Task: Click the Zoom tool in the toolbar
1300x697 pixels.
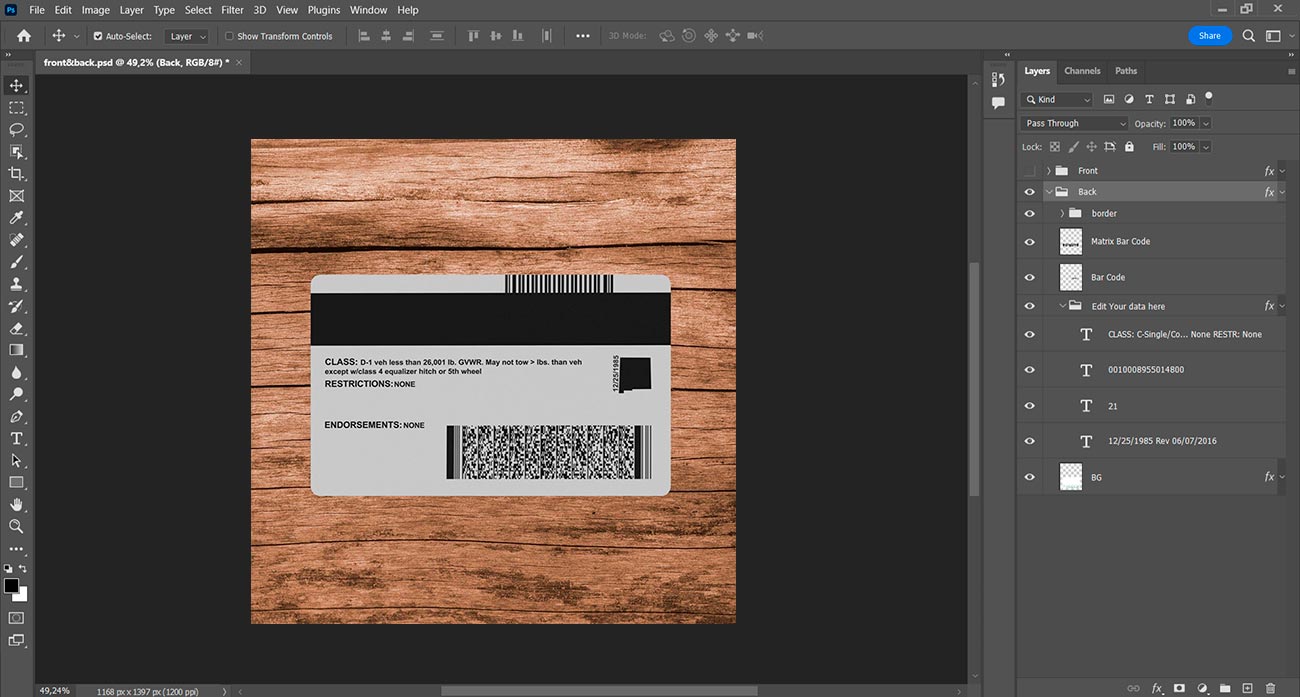Action: (16, 526)
